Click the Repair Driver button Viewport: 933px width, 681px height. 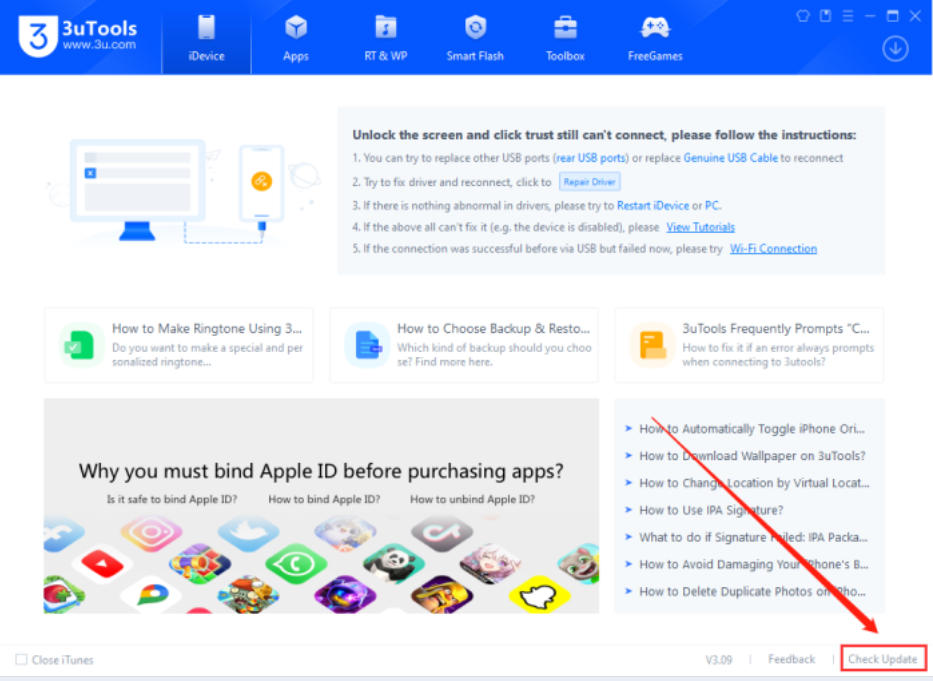click(x=589, y=182)
